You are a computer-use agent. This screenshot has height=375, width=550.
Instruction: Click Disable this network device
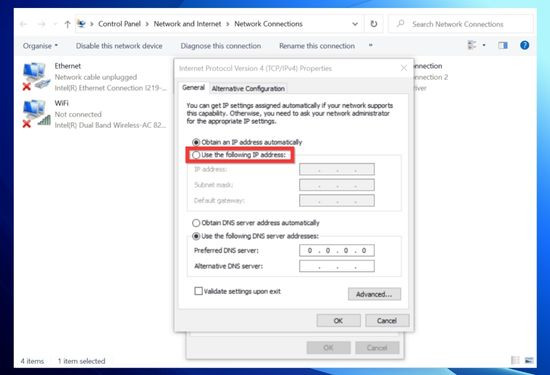119,46
